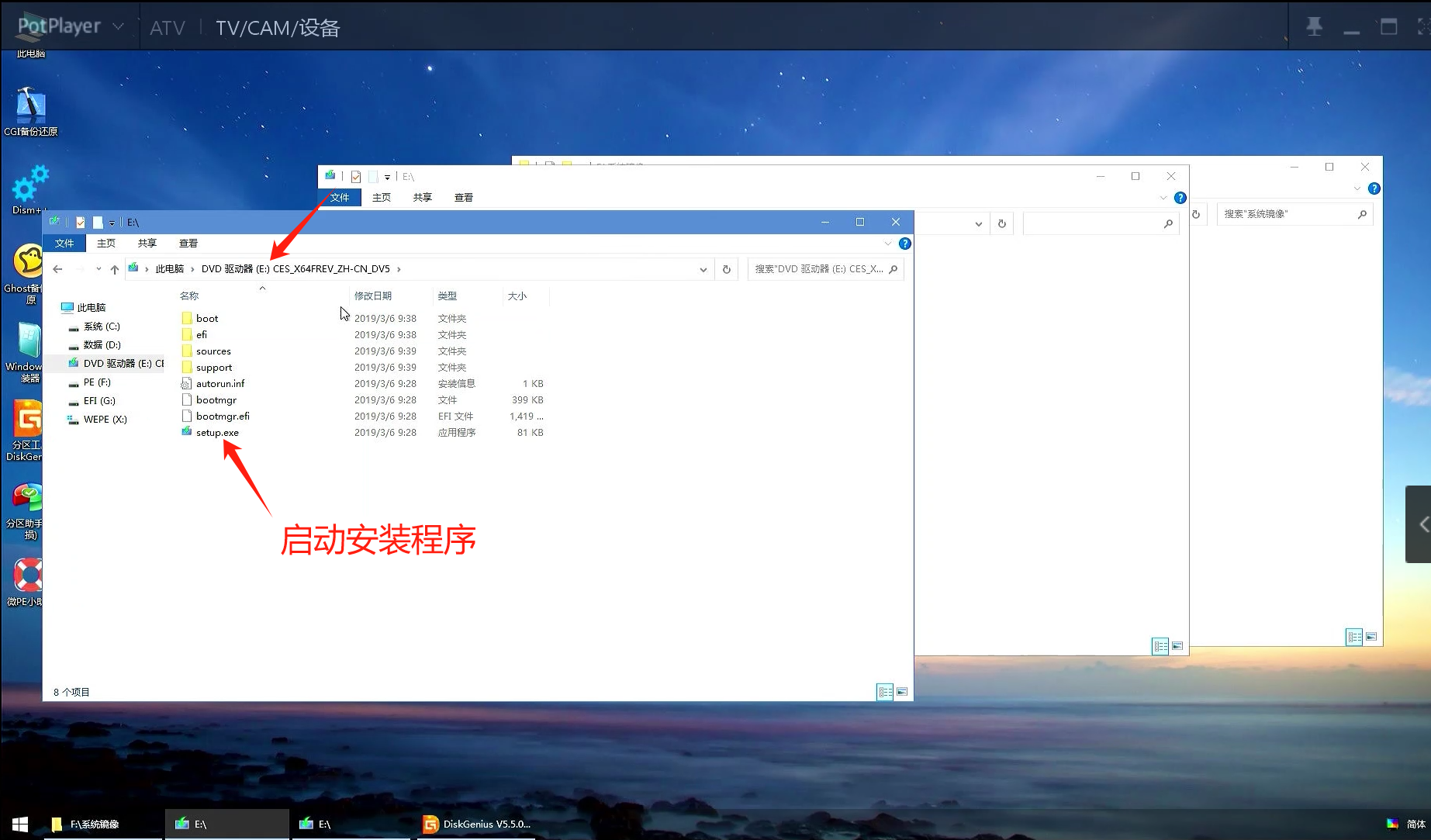This screenshot has height=840, width=1431.
Task: Switch to TV/CAM/设备 tab in PotPlayer
Action: click(278, 28)
